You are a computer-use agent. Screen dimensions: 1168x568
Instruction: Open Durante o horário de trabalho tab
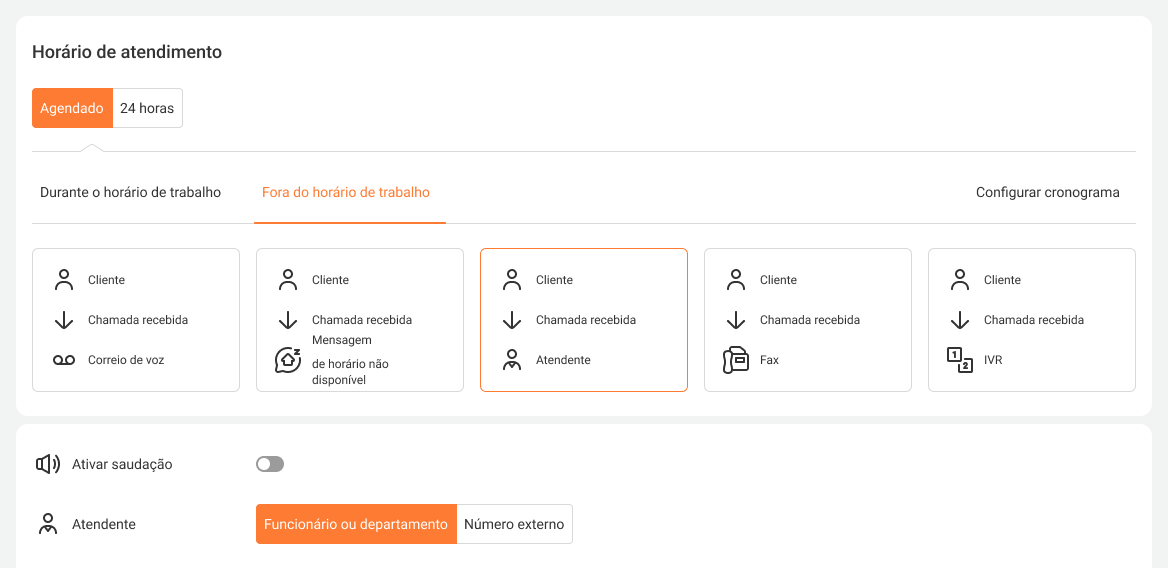click(130, 192)
